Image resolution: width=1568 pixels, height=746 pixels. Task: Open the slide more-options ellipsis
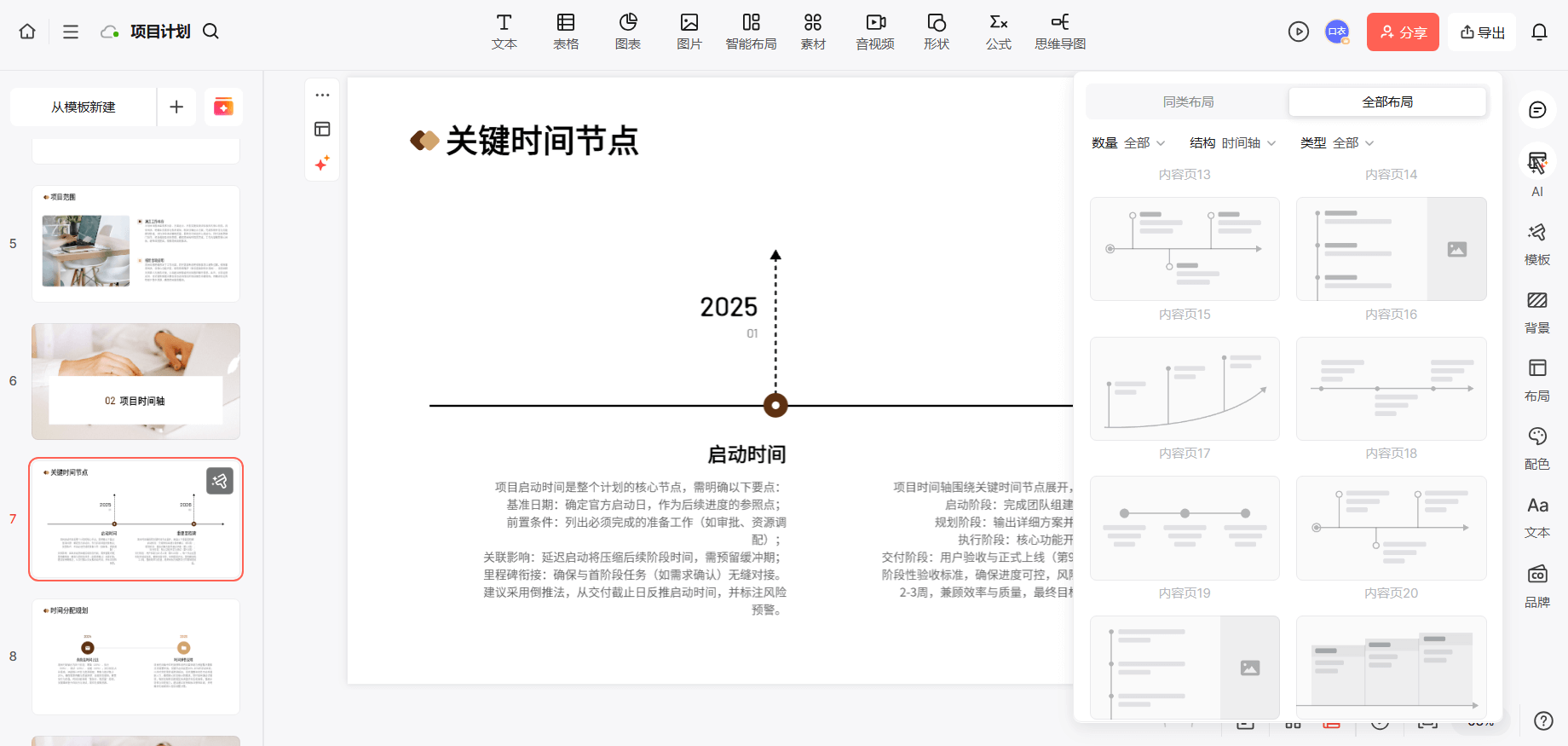point(322,95)
